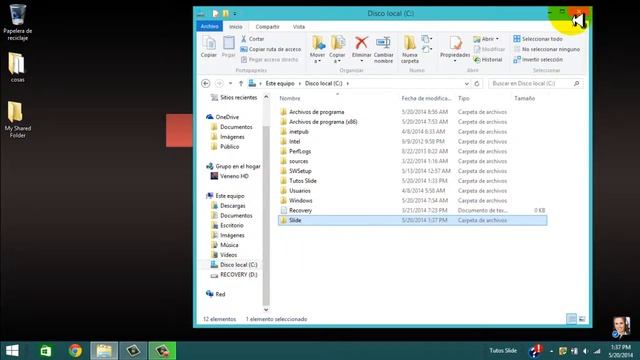Switch to the Vista tab

click(x=299, y=27)
